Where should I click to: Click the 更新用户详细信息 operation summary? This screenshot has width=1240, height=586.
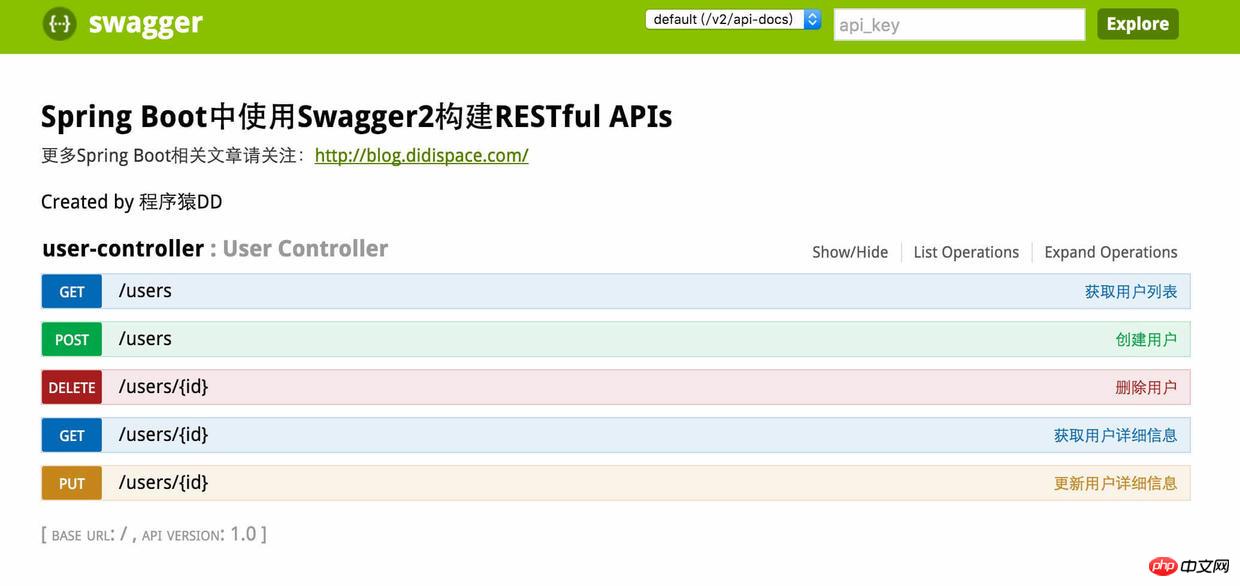(1115, 484)
